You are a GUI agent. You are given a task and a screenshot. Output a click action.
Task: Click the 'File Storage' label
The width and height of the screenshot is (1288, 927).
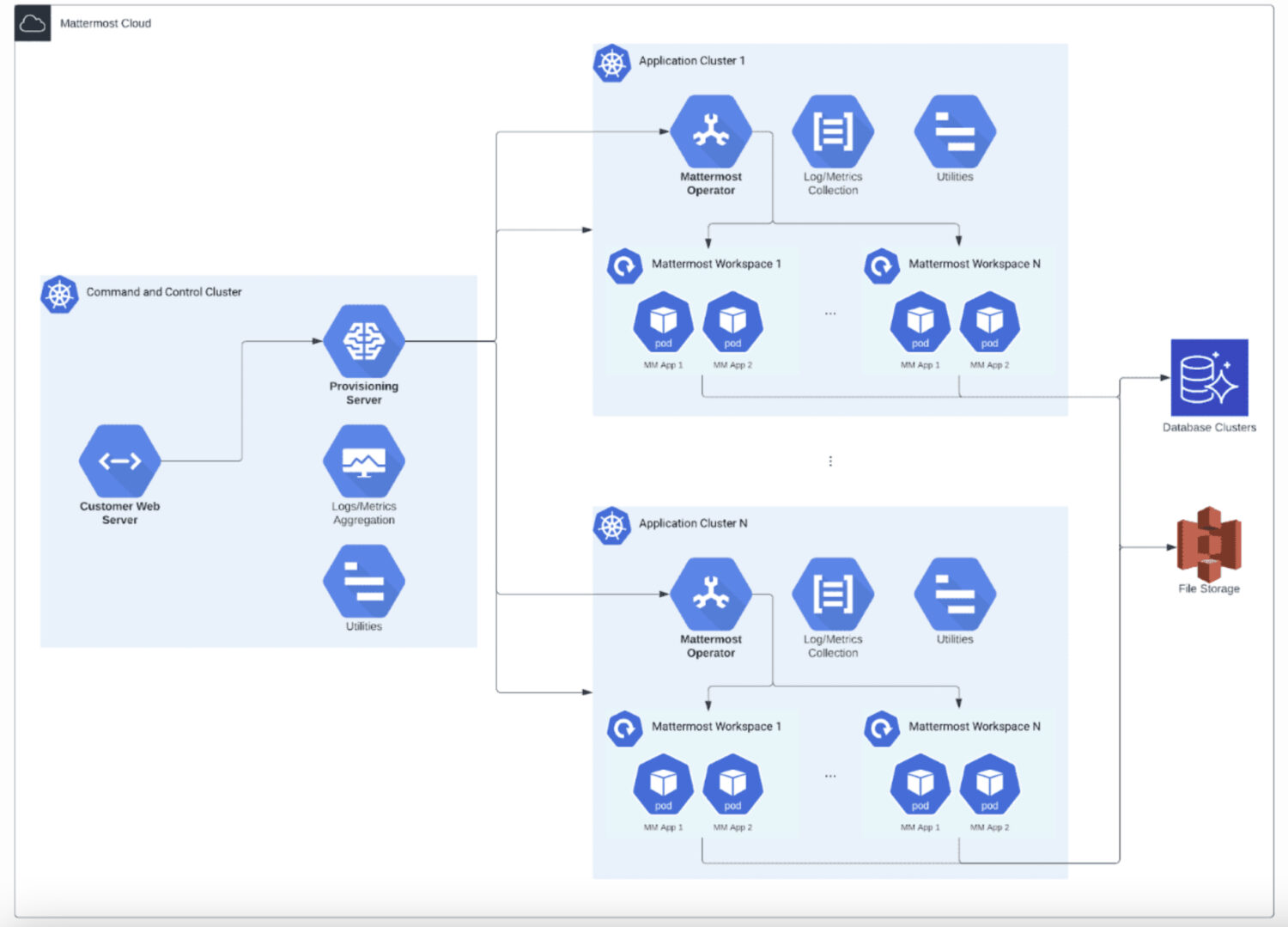1209,589
